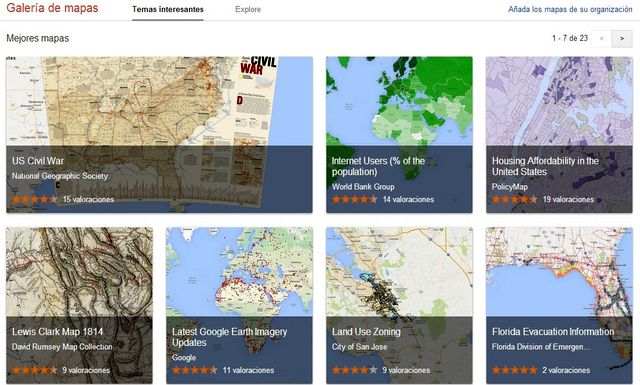640x385 pixels.
Task: Click Lewis Clark Map 1814 title
Action: (x=58, y=332)
